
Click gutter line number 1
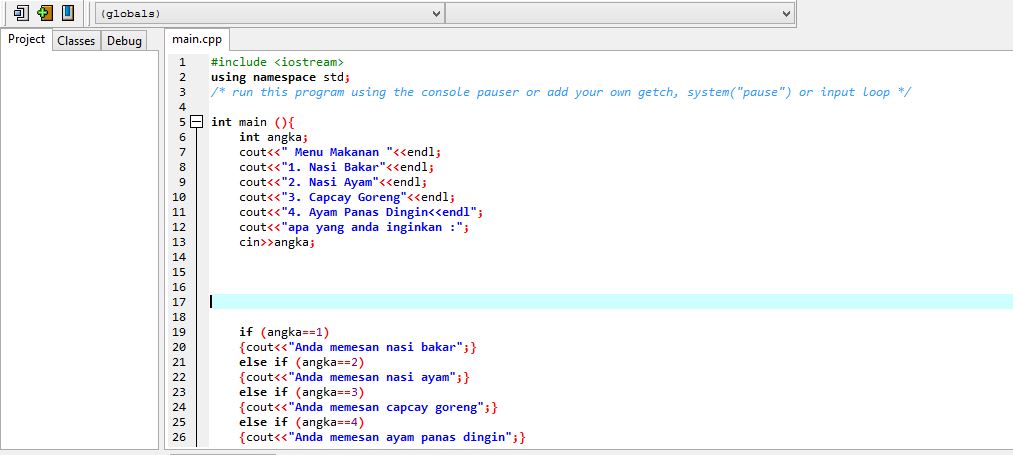[x=182, y=62]
